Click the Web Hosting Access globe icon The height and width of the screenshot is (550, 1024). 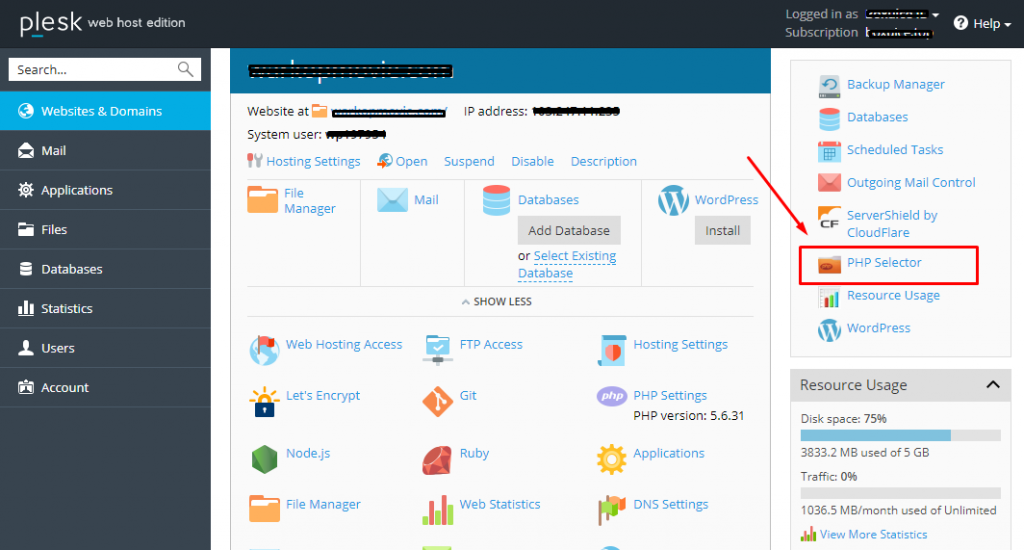pos(264,349)
